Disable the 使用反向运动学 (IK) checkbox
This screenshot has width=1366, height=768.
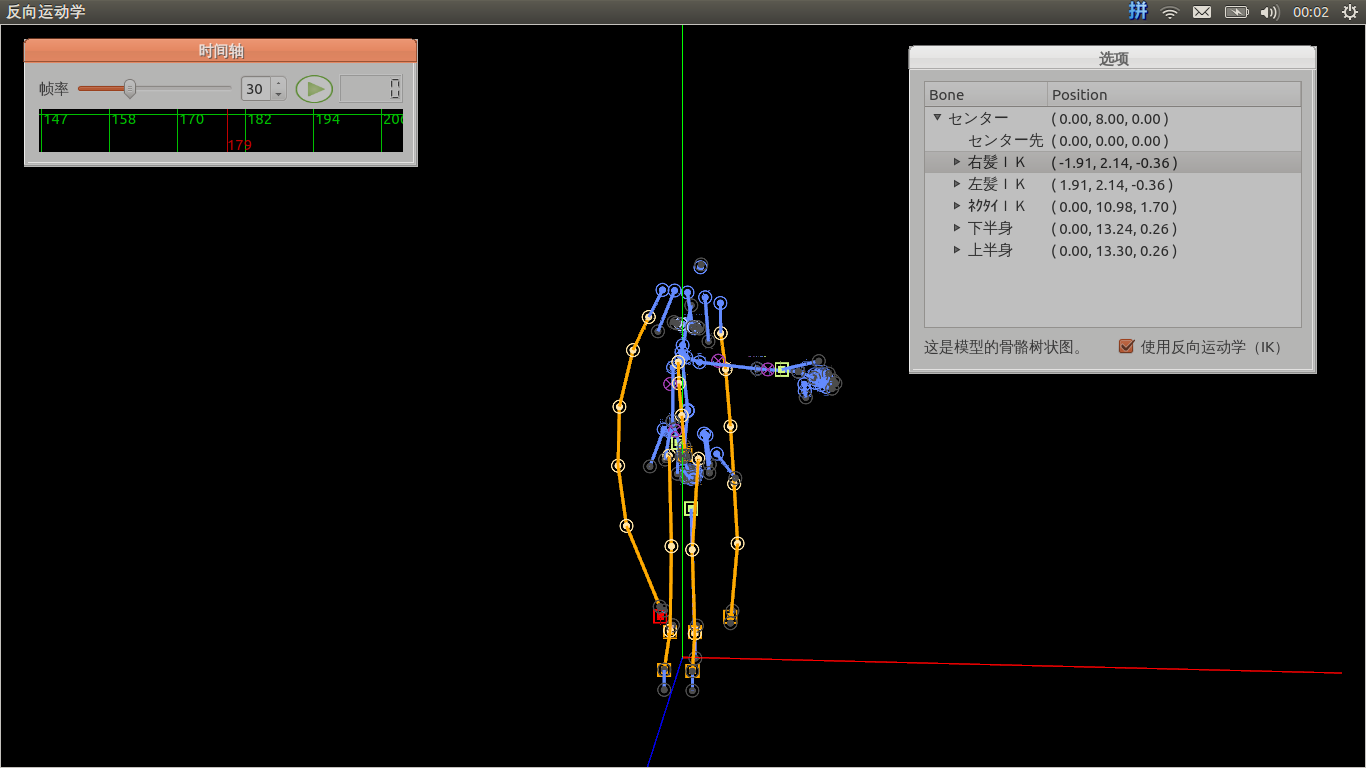click(1127, 347)
